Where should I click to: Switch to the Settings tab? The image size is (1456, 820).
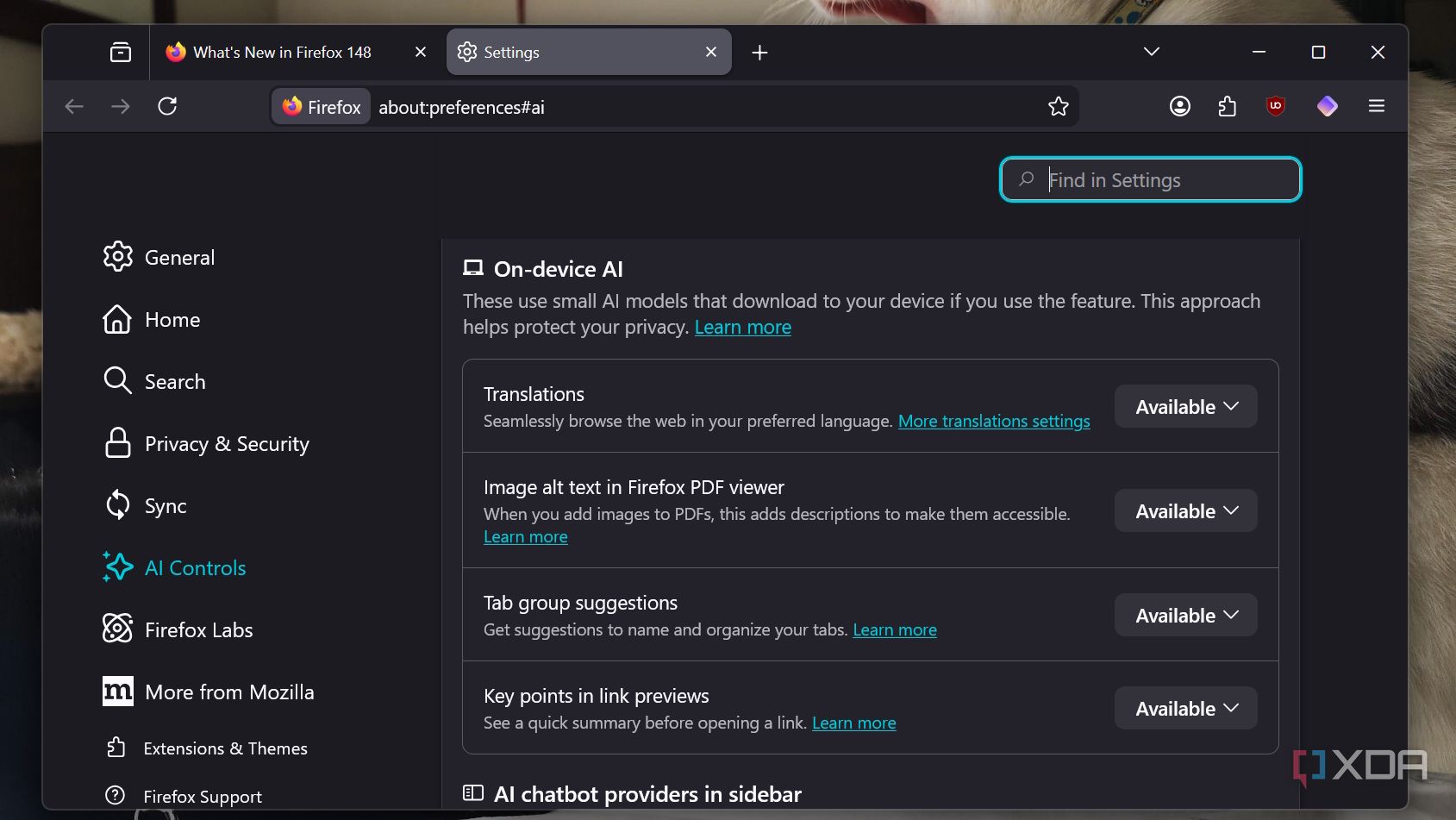point(589,53)
